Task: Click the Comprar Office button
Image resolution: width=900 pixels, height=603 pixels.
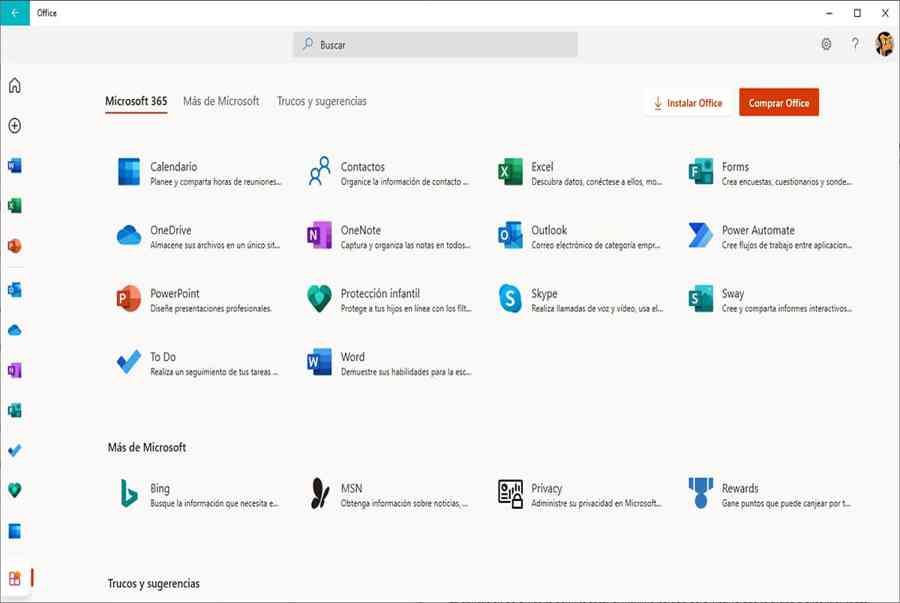Action: coord(778,103)
